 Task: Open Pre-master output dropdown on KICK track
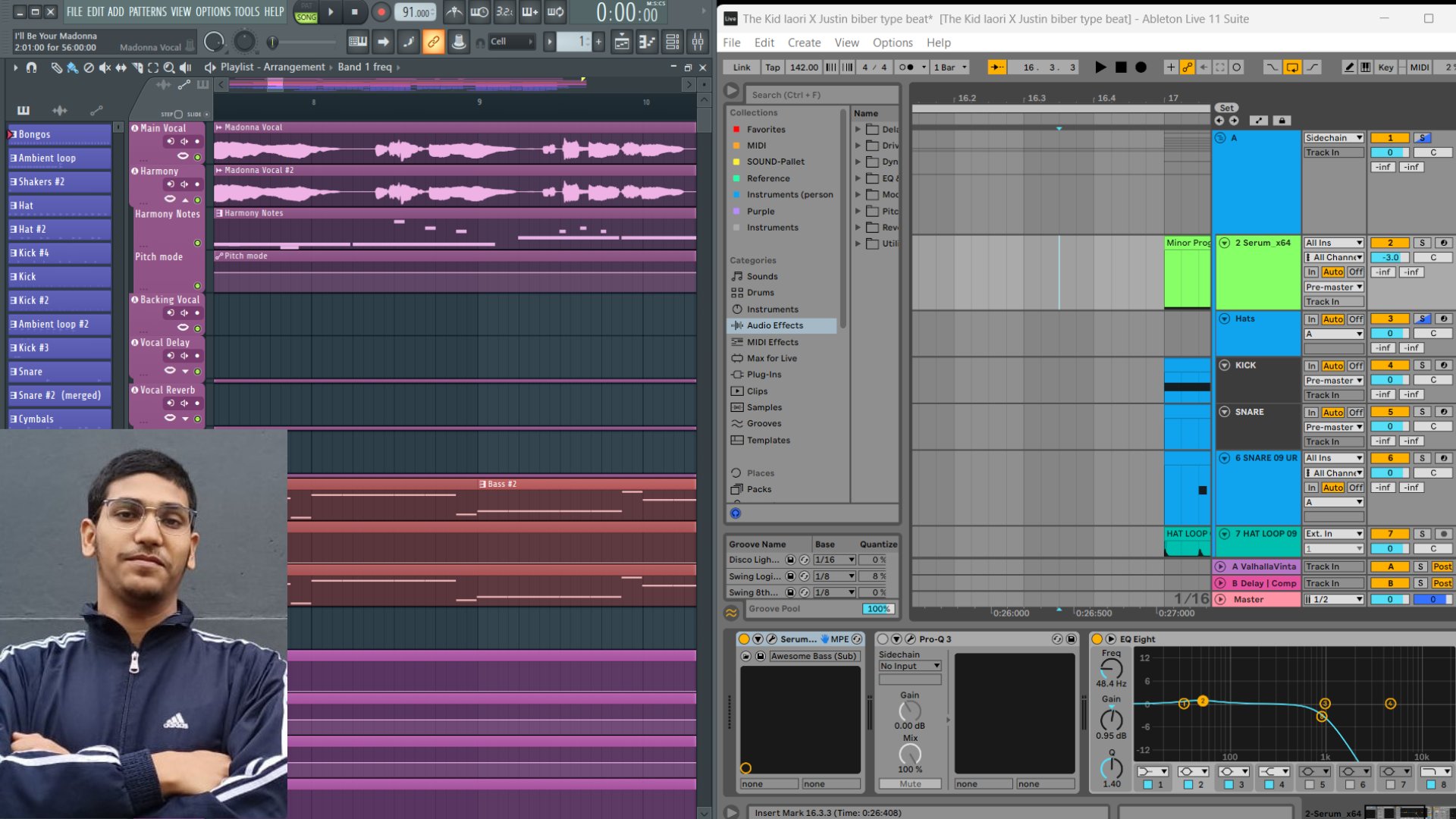(1334, 381)
